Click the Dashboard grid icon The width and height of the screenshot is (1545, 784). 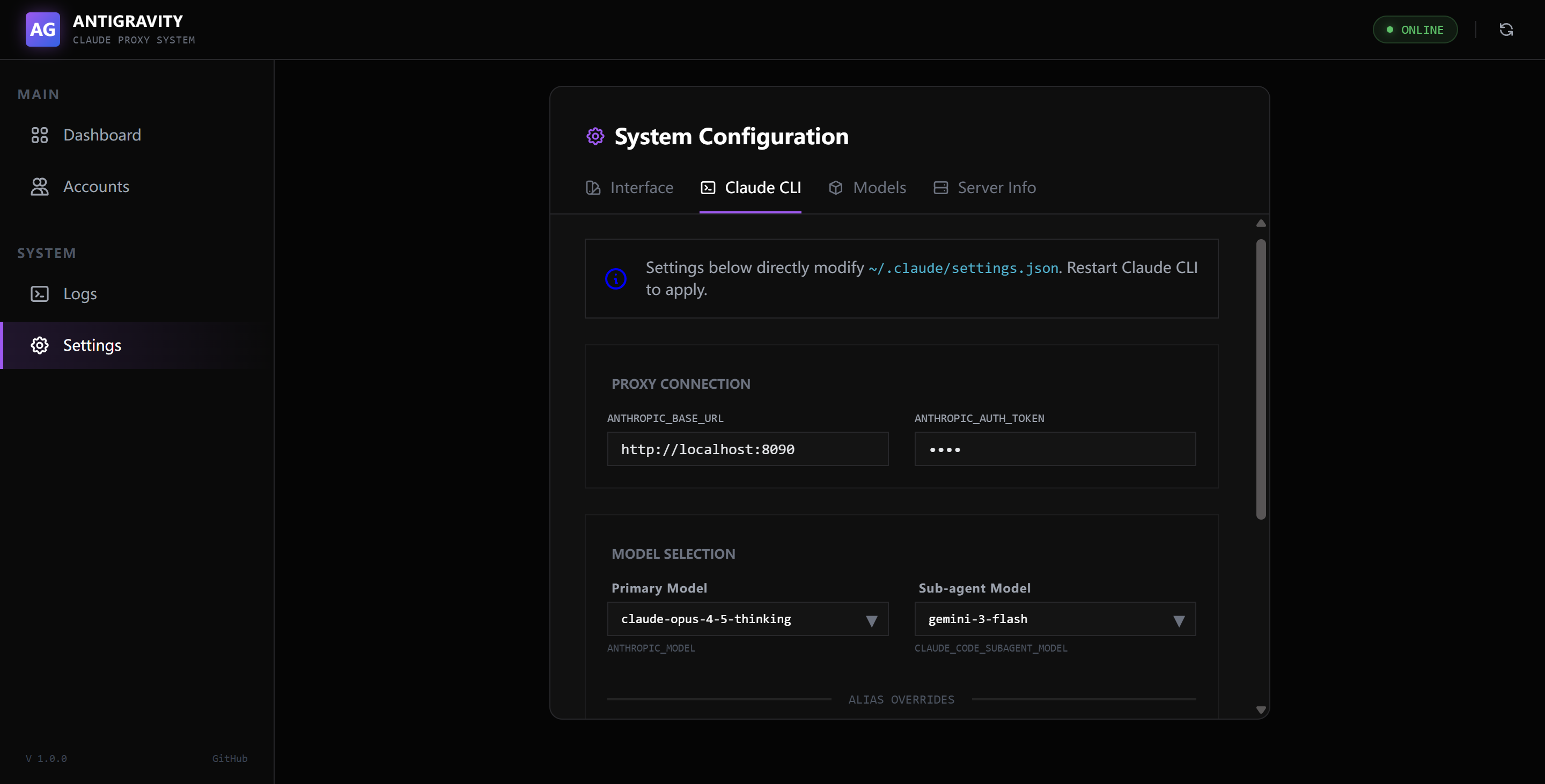[40, 135]
